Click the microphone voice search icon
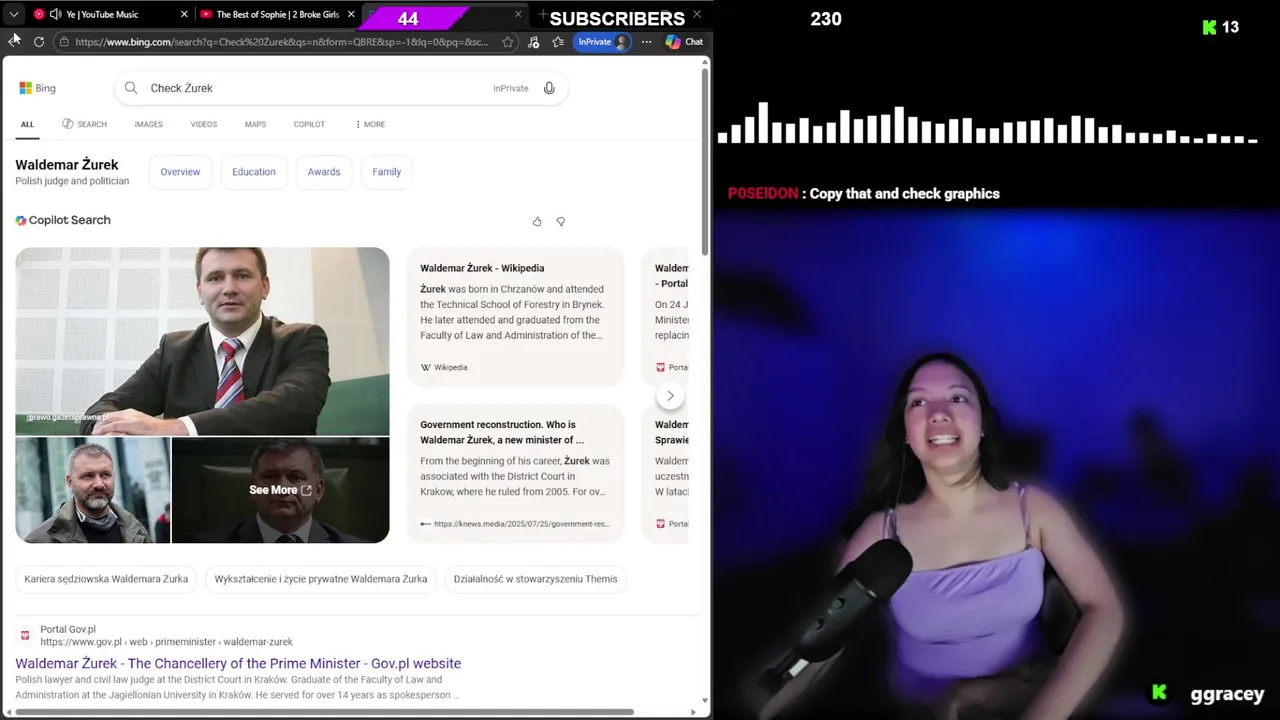Viewport: 1280px width, 720px height. pos(549,88)
